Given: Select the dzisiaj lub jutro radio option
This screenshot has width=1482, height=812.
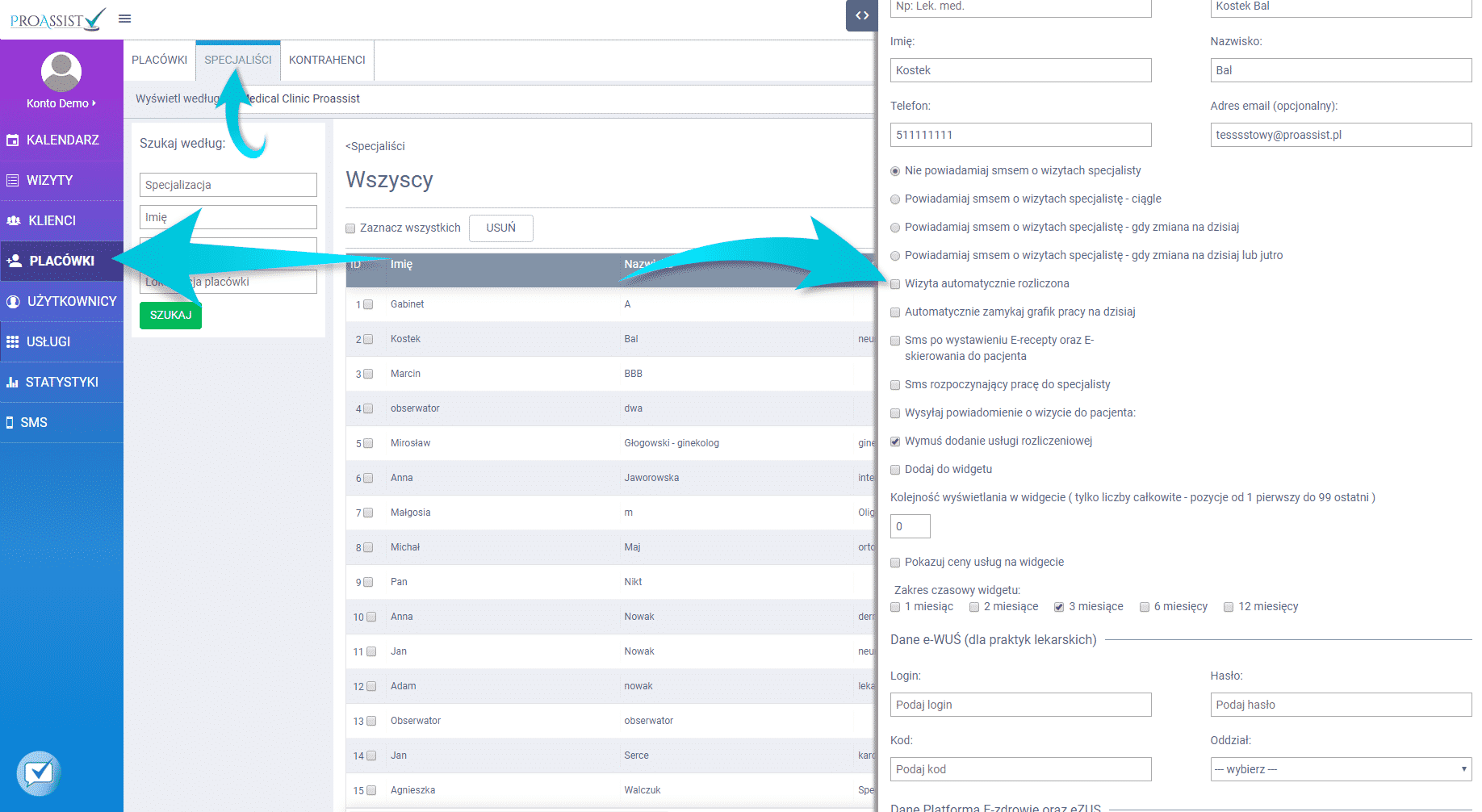Looking at the screenshot, I should (x=895, y=256).
